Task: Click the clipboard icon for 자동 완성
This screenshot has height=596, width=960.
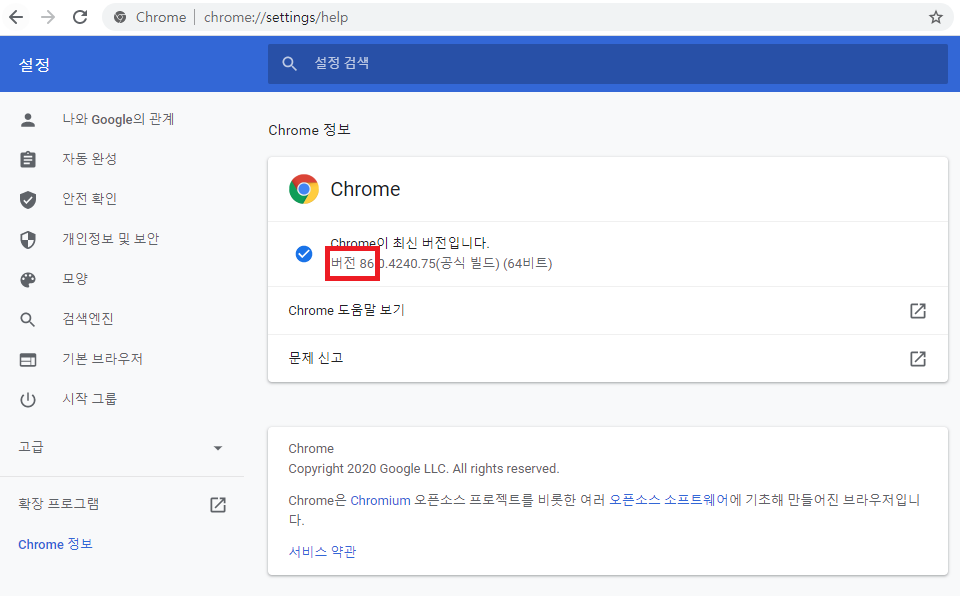Action: pyautogui.click(x=28, y=159)
